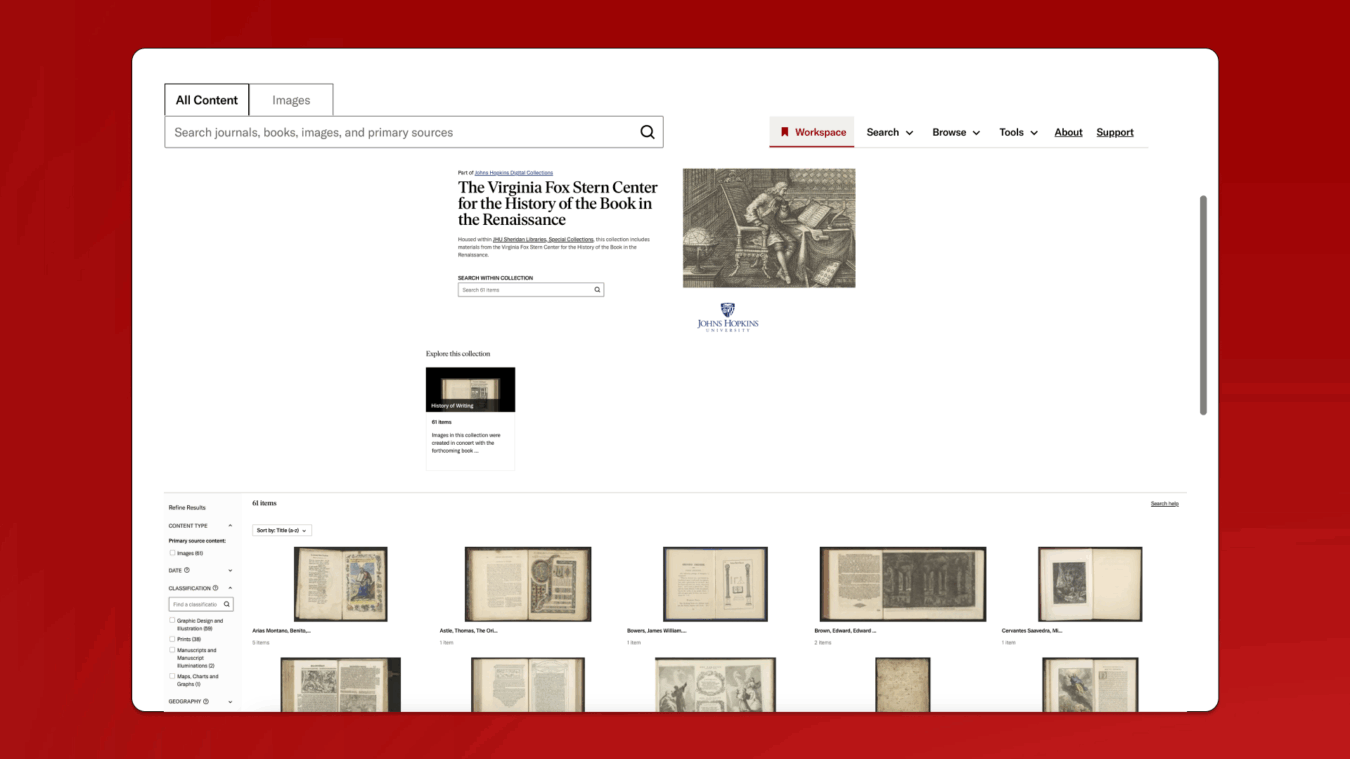Collapse the CONTENT TYPE section

point(230,526)
